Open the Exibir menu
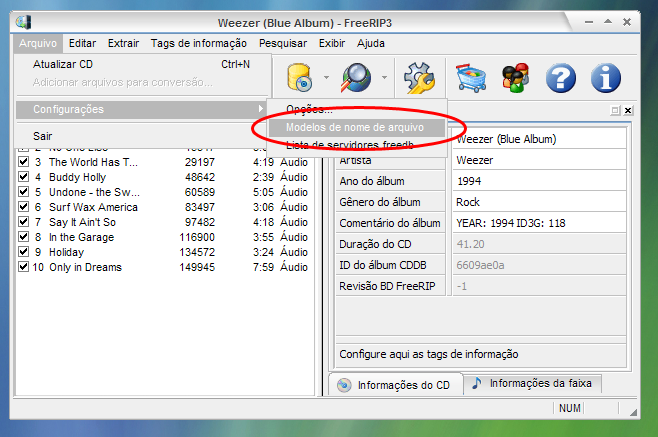The height and width of the screenshot is (437, 658). tap(332, 43)
